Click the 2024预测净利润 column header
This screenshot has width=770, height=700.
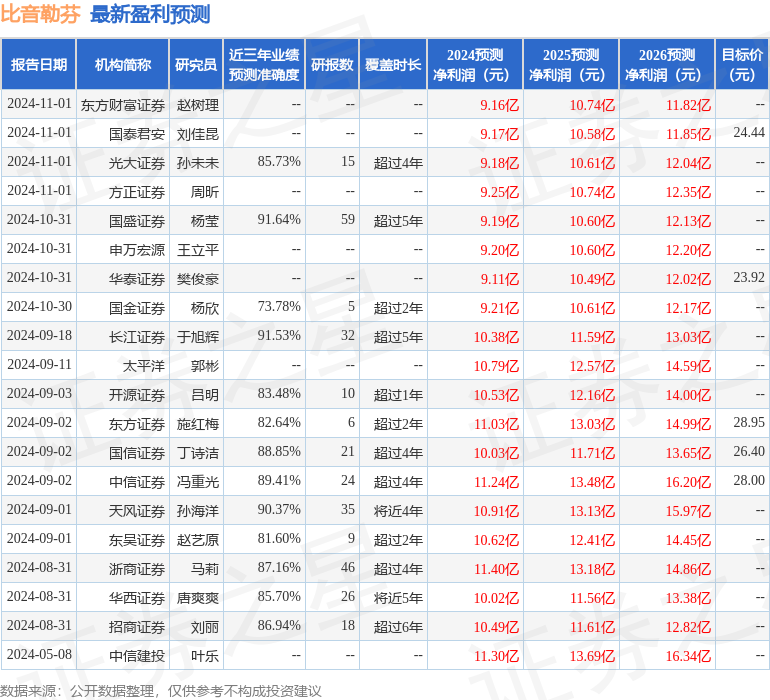474,65
